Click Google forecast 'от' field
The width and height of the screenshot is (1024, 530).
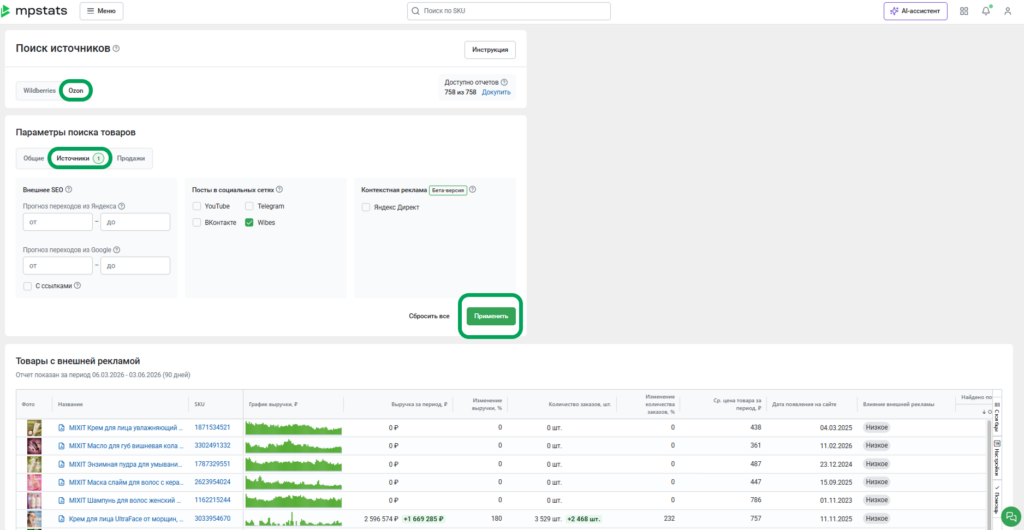tap(57, 266)
